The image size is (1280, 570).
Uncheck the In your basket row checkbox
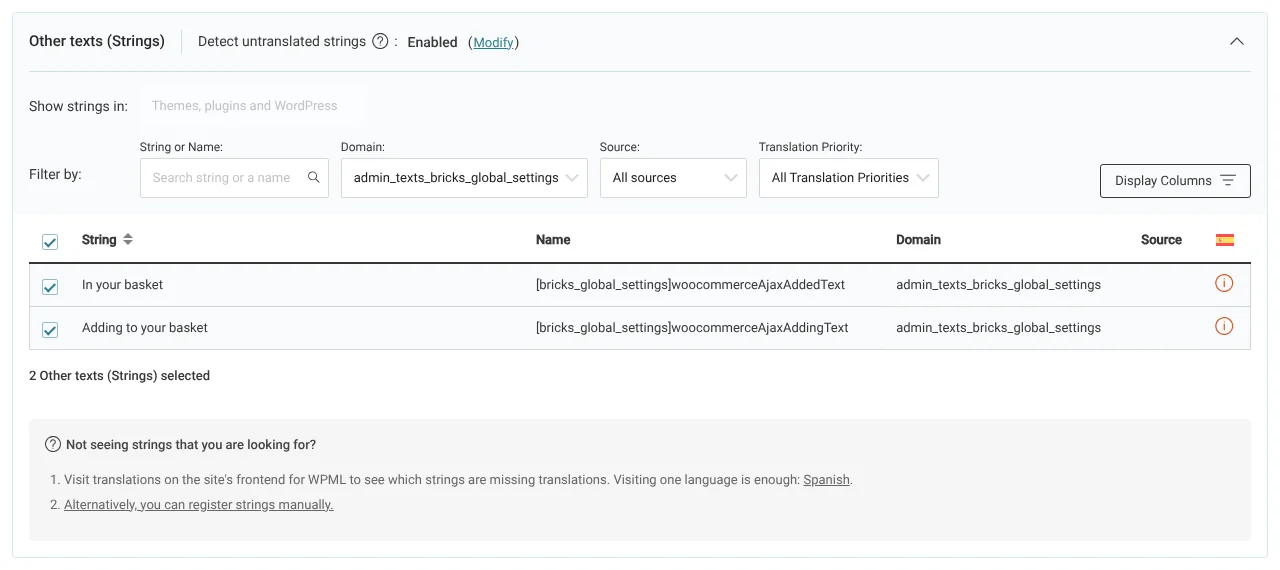tap(50, 287)
